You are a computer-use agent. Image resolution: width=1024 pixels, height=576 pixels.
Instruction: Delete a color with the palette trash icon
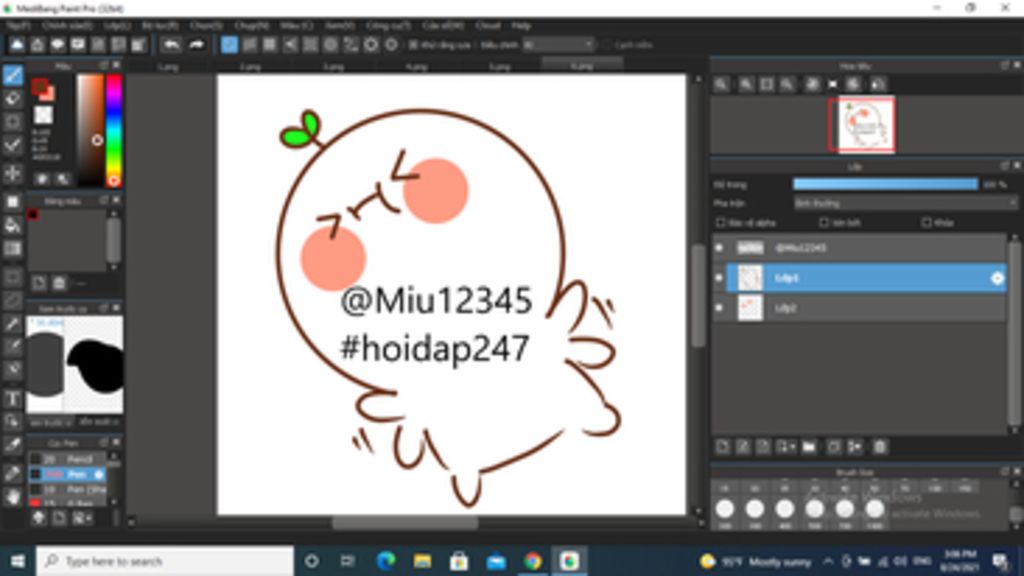(59, 283)
